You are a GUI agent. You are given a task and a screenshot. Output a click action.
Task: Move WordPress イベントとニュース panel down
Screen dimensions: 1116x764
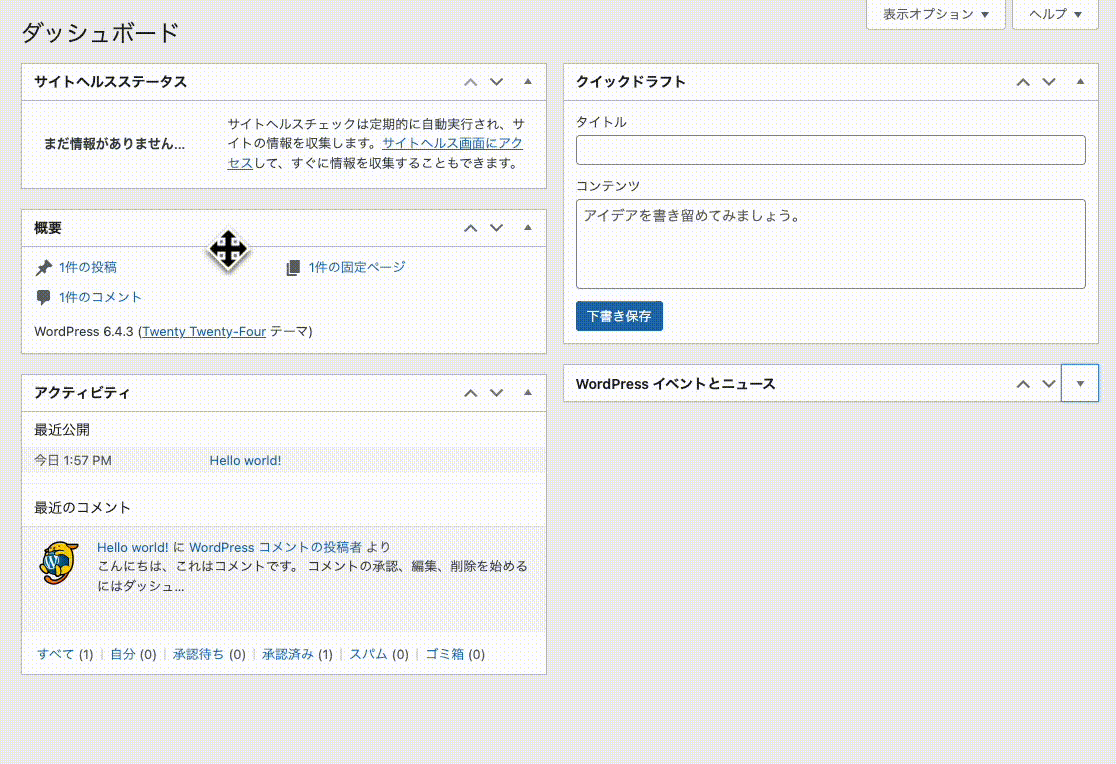pos(1048,384)
